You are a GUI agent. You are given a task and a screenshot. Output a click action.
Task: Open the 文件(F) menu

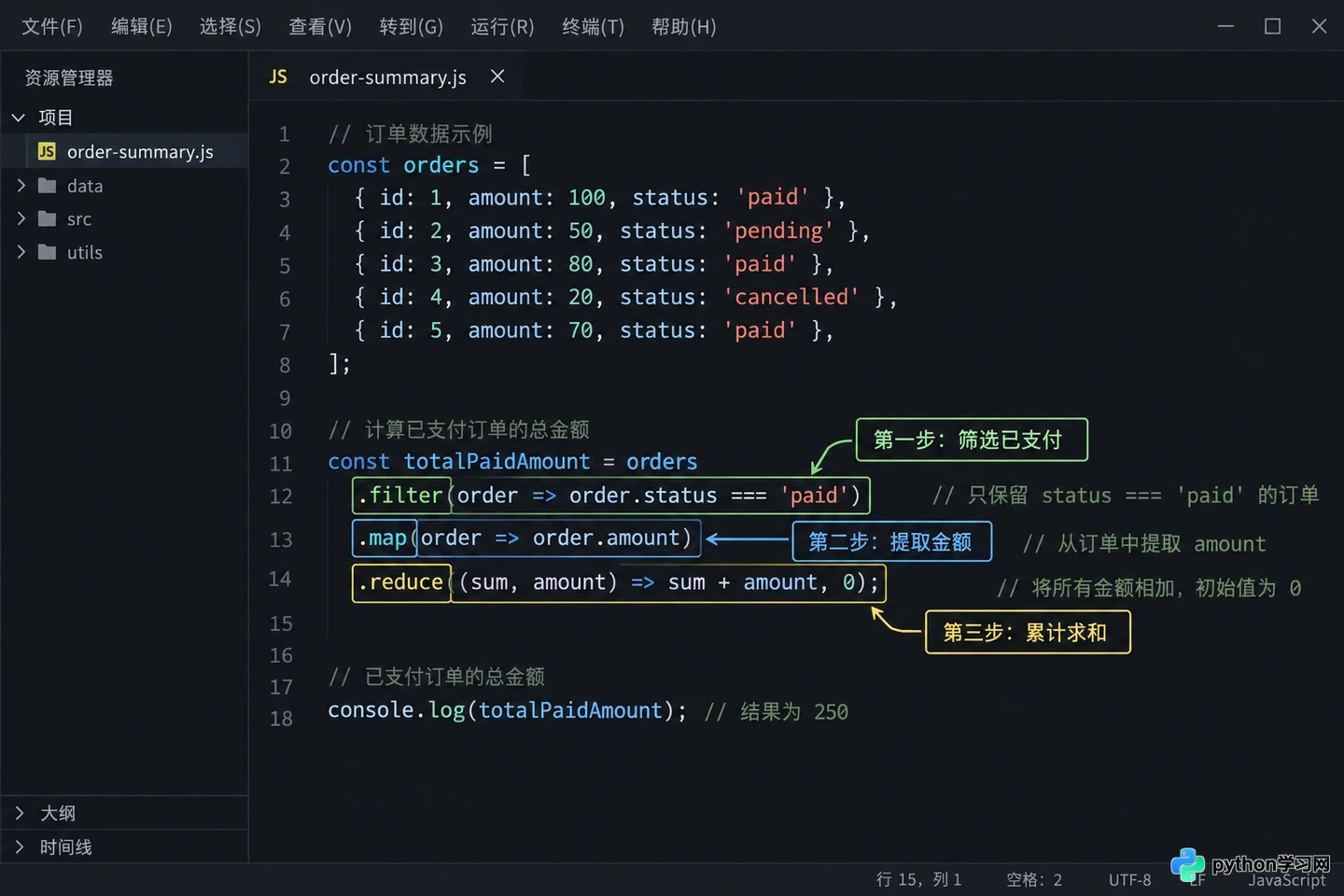tap(52, 26)
